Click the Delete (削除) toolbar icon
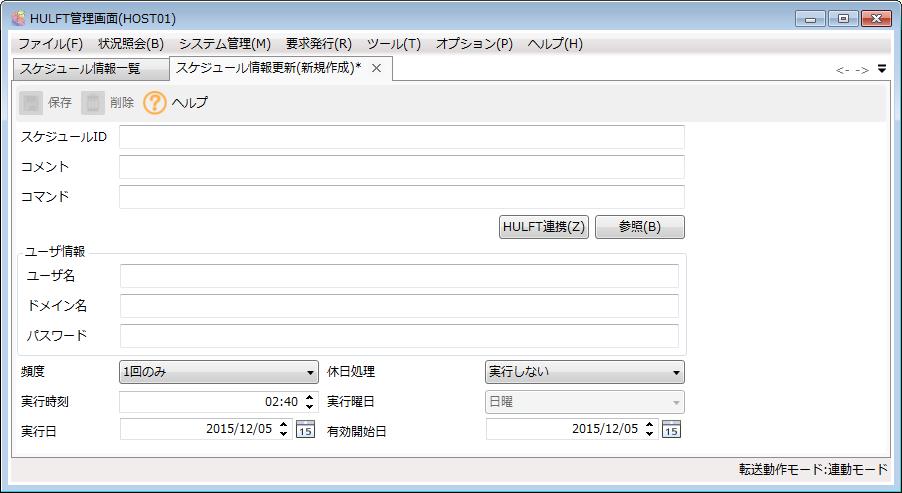This screenshot has height=493, width=902. pyautogui.click(x=93, y=103)
